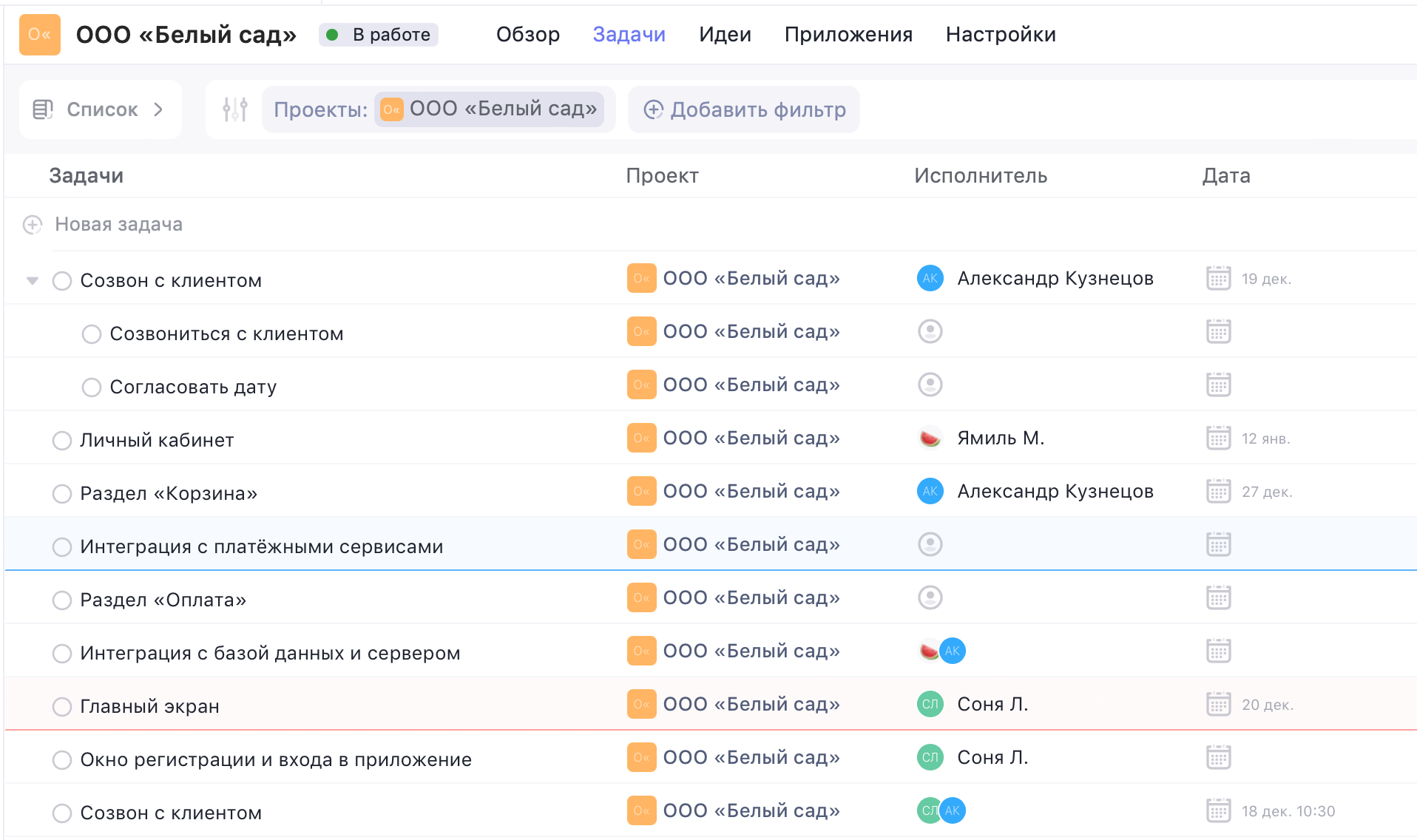The image size is (1417, 840).
Task: Open the calendar icon for «Личный кабинет»
Action: pyautogui.click(x=1217, y=438)
